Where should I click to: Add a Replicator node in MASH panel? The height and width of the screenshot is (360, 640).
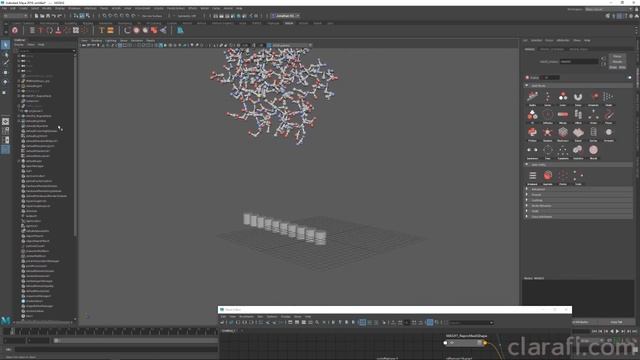[x=563, y=133]
